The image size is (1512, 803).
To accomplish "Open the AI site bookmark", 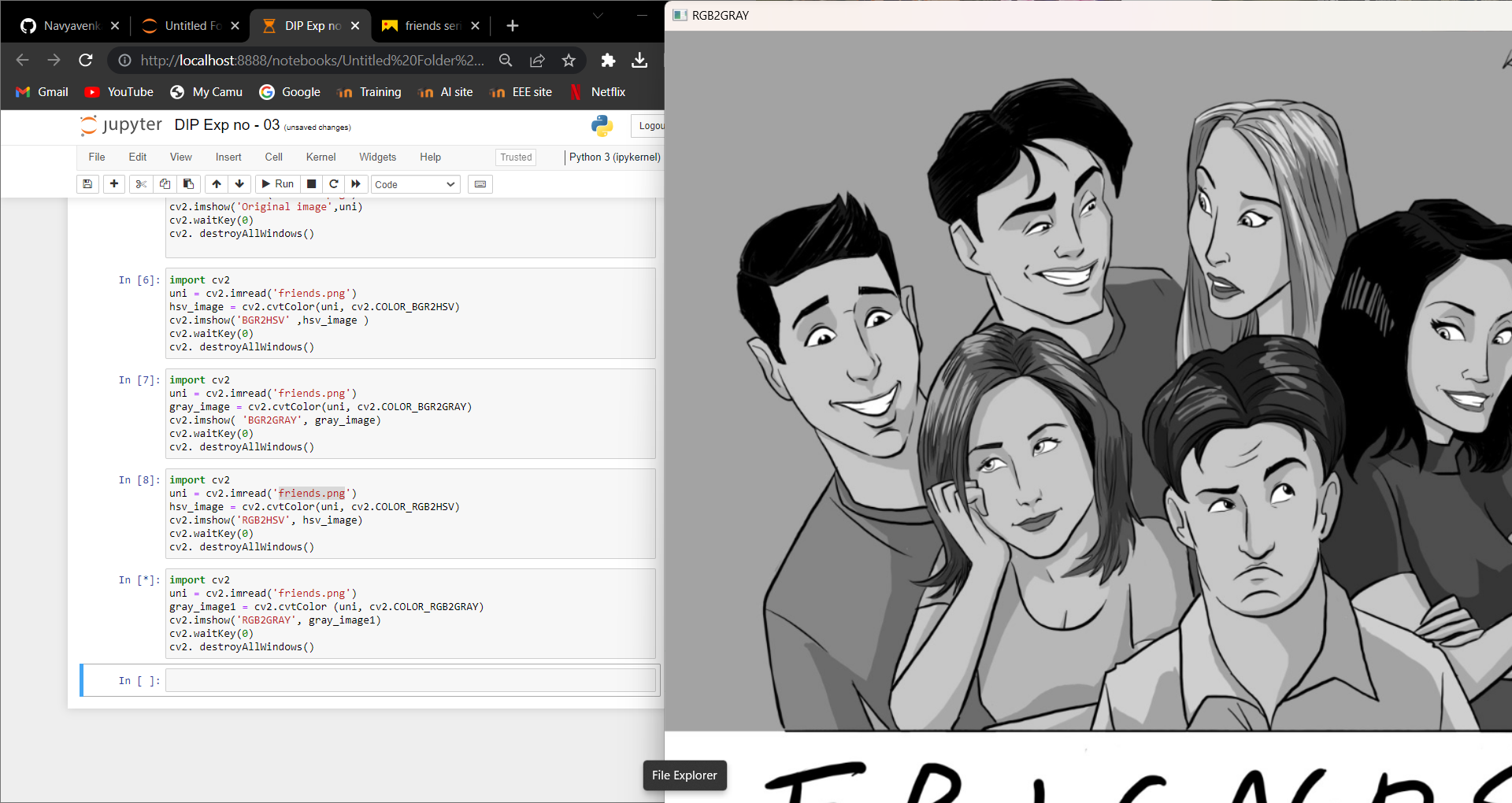I will (446, 92).
